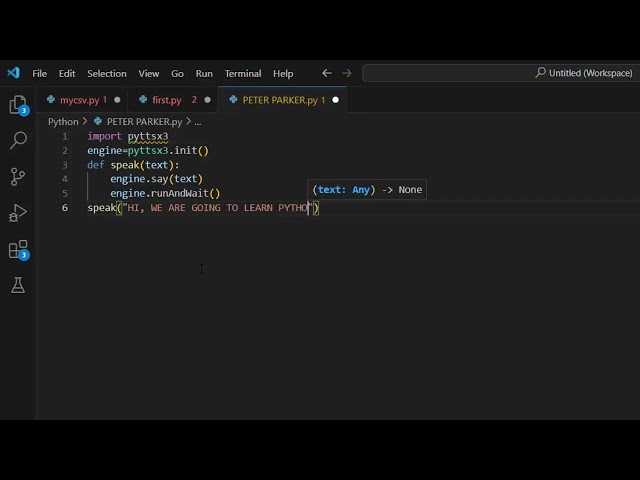Click line number 1 in the gutter

pos(64,136)
